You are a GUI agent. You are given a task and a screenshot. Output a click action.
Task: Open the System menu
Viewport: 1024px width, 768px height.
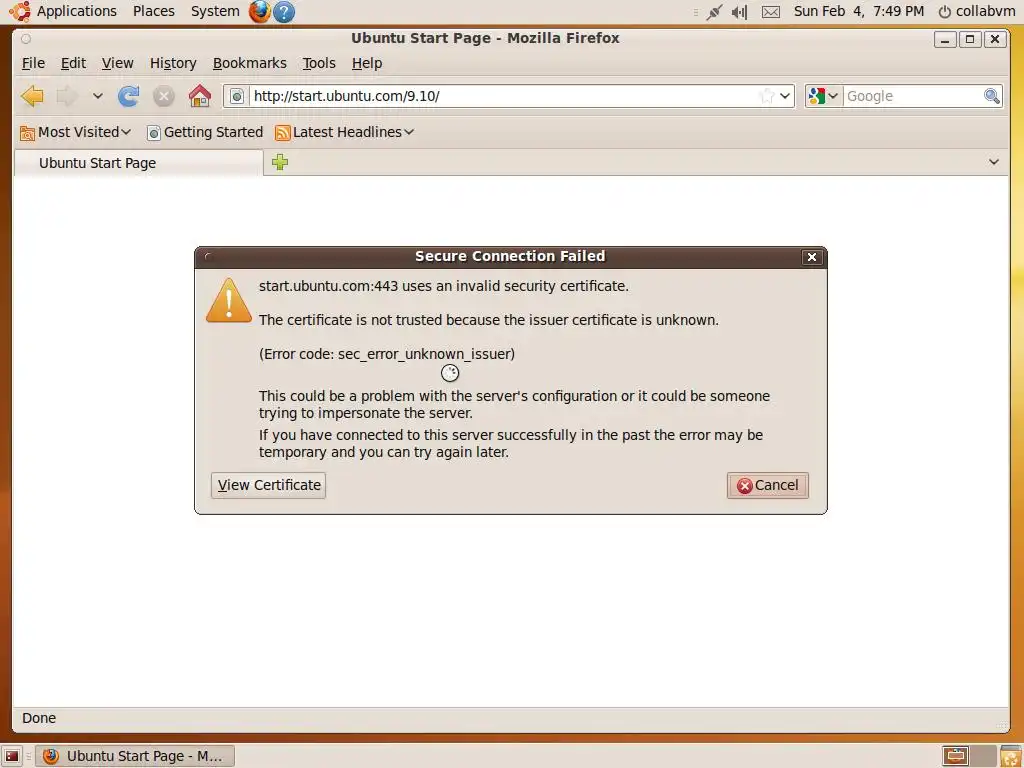215,11
